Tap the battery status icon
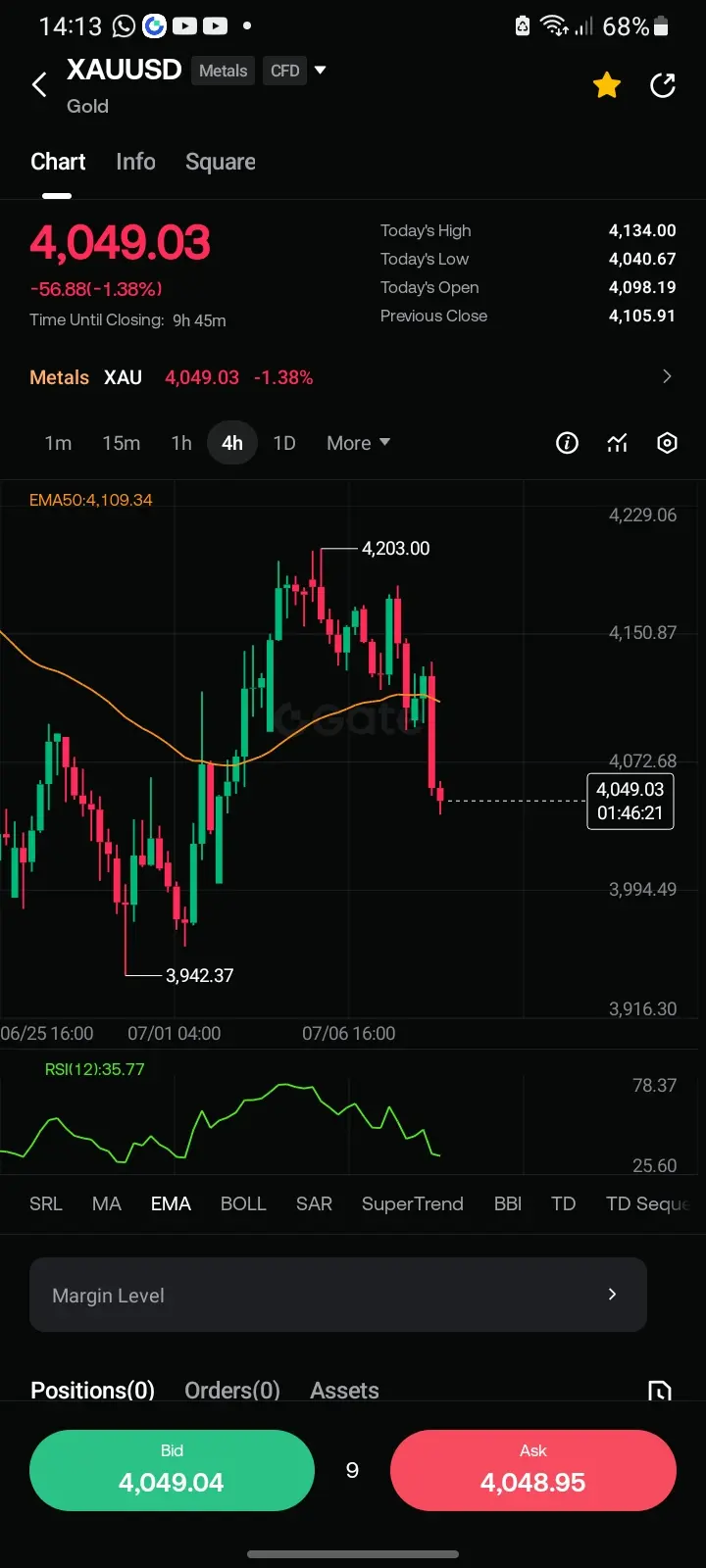706x1568 pixels. coord(662,26)
